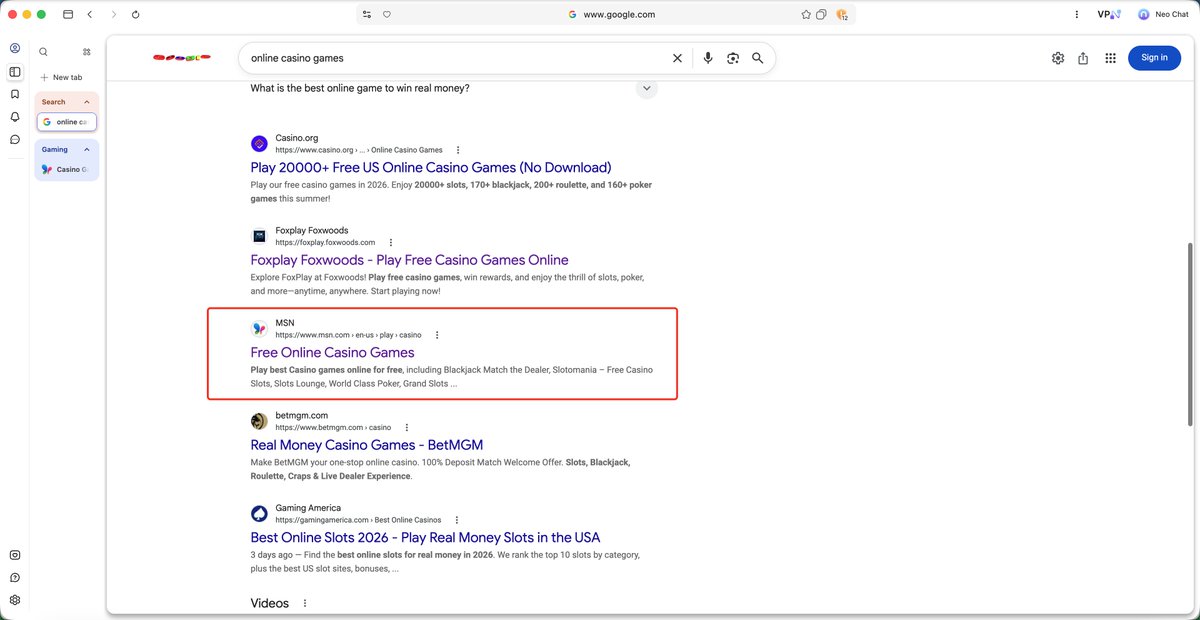1200x620 pixels.
Task: Open the three-dot menu beside the Videos heading
Action: coord(305,603)
